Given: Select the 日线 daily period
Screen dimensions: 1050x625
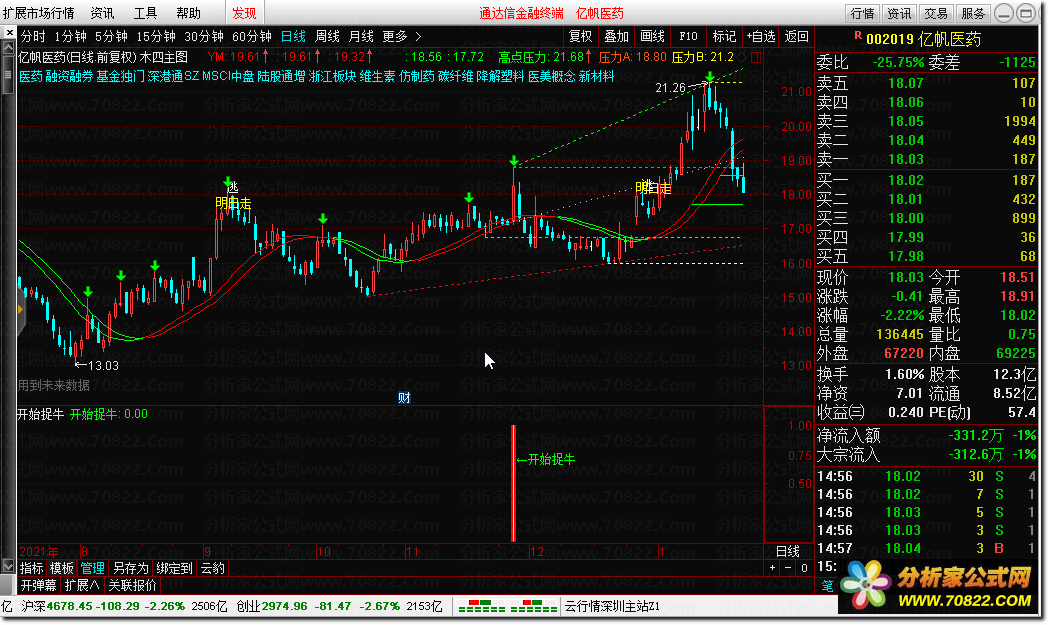Looking at the screenshot, I should pos(293,36).
